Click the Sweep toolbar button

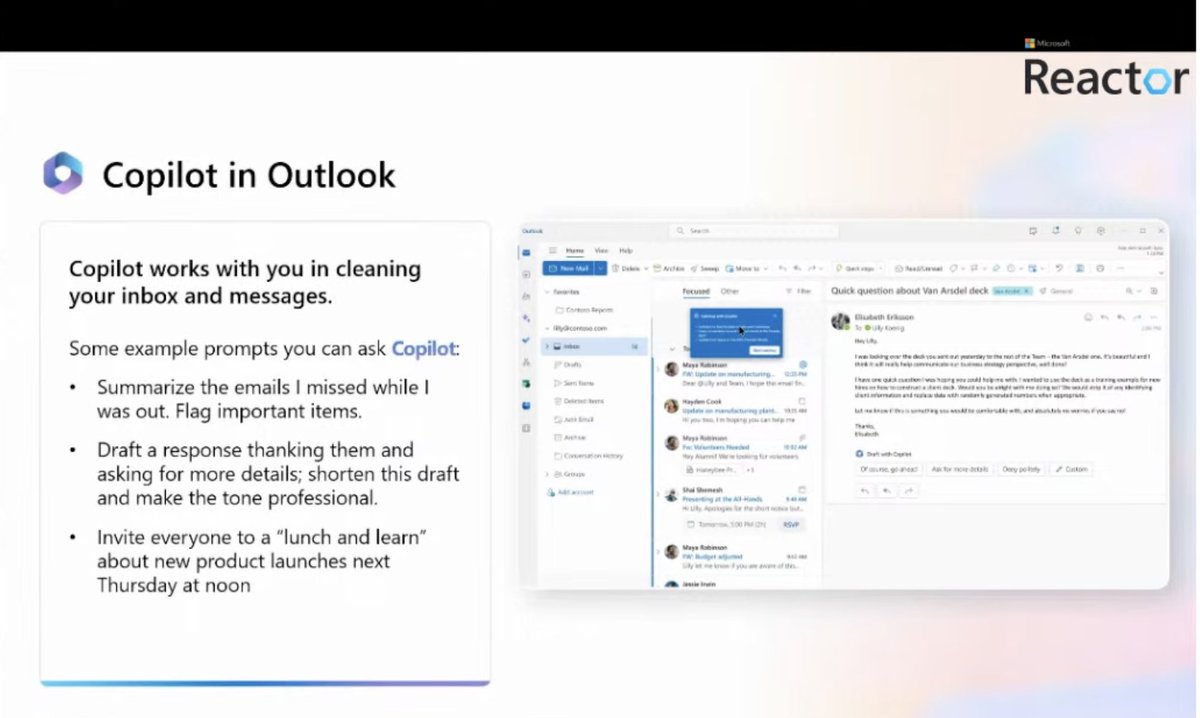[705, 268]
